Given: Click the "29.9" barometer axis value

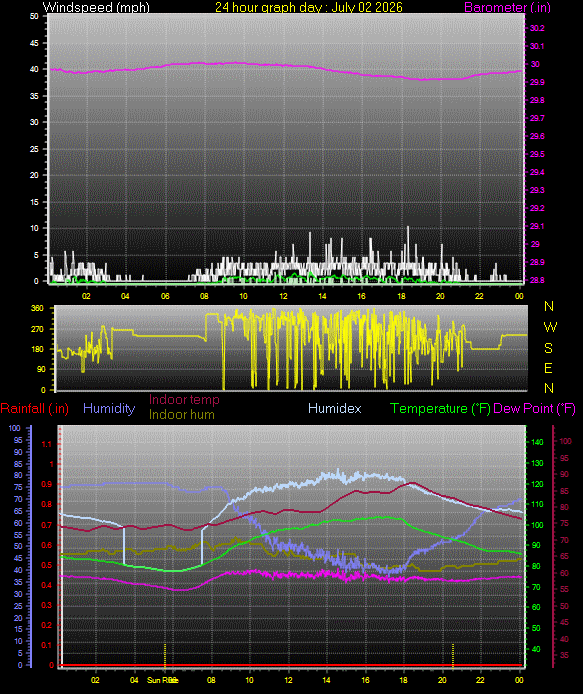Looking at the screenshot, I should pyautogui.click(x=537, y=82).
